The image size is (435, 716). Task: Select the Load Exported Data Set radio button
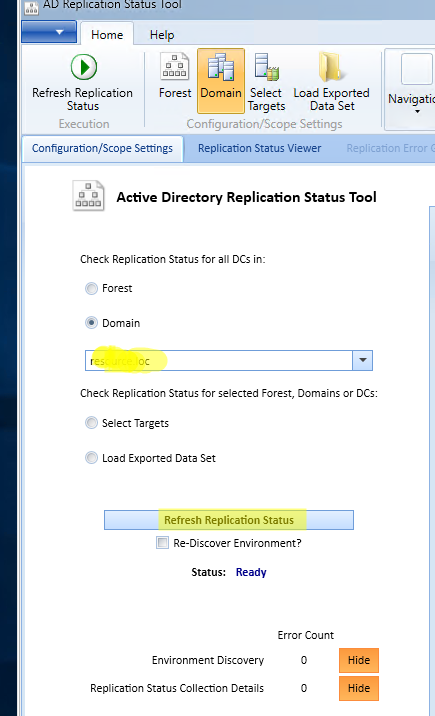(x=91, y=458)
